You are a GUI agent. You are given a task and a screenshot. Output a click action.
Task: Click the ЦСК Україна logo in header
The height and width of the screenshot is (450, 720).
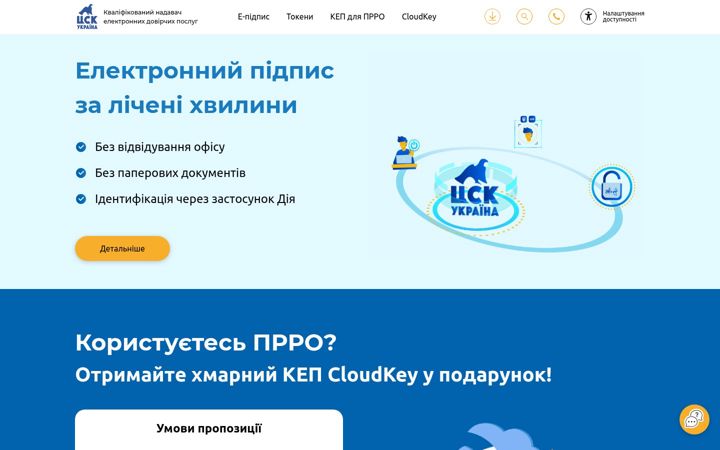[87, 17]
